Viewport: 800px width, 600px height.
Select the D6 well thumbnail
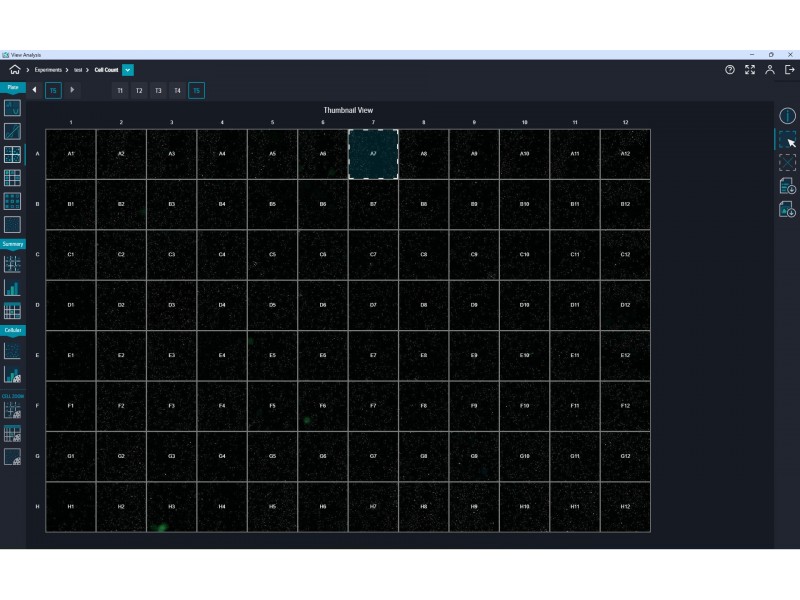(323, 305)
